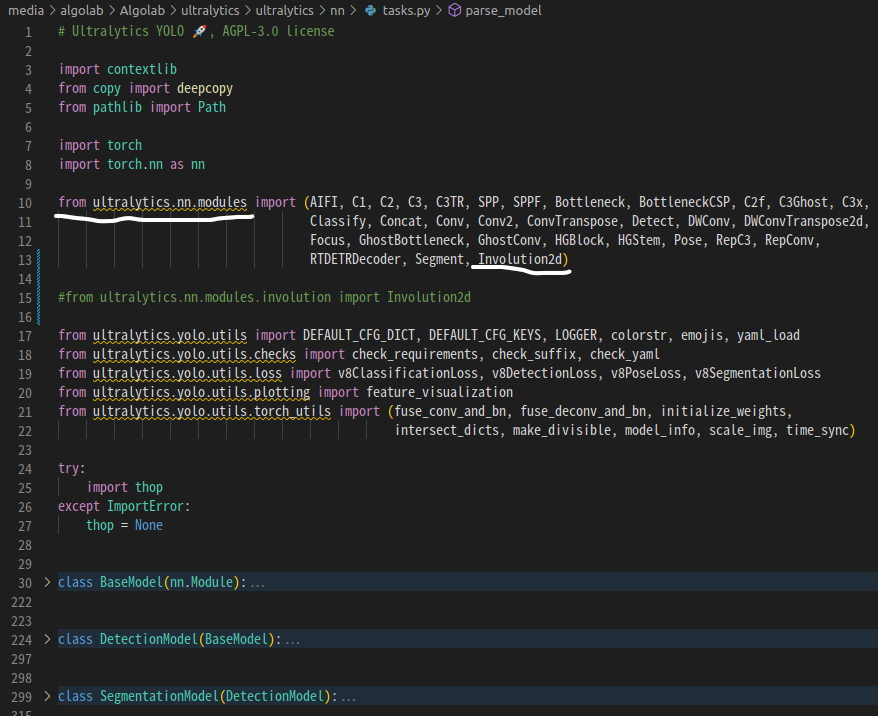Image resolution: width=878 pixels, height=716 pixels.
Task: Expand the folded BaseModel class
Action: pos(46,581)
